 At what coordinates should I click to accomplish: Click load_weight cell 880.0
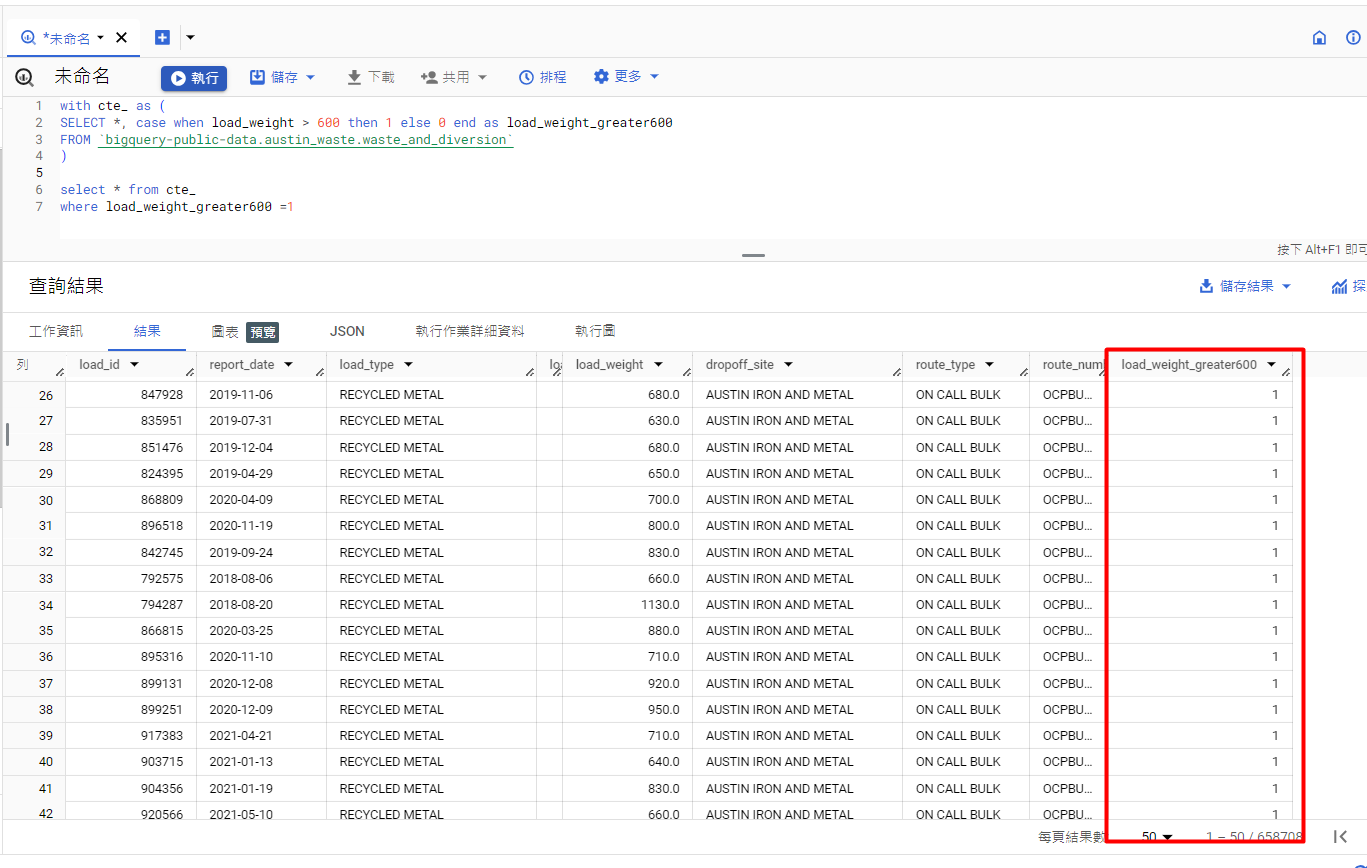click(x=663, y=631)
